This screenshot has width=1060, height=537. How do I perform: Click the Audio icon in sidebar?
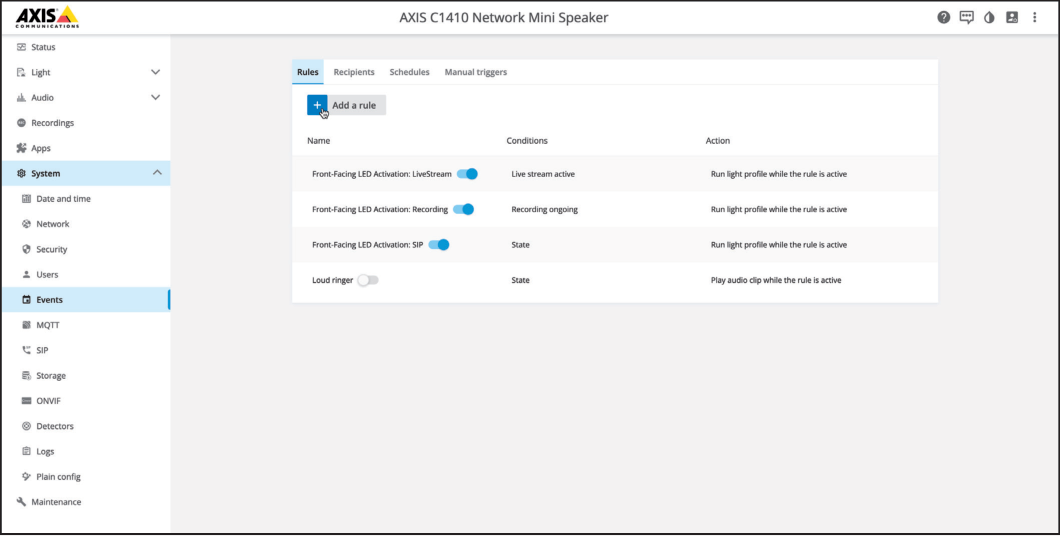coord(21,97)
